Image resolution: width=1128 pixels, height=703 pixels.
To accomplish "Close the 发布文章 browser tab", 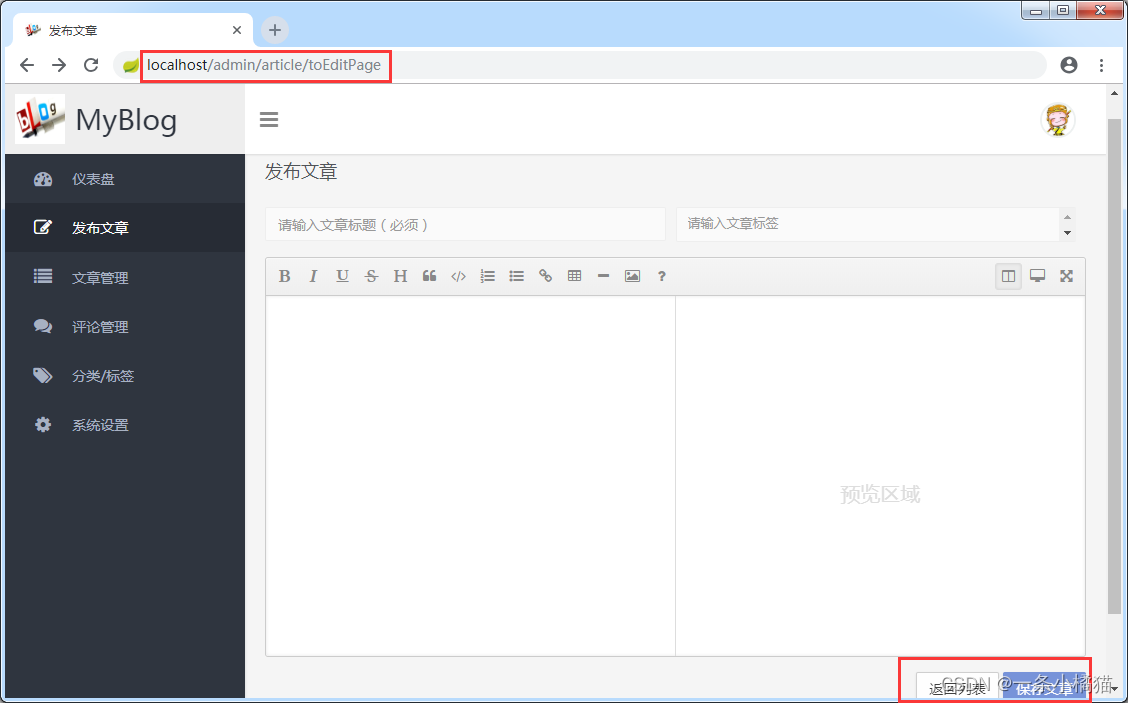I will 237,30.
